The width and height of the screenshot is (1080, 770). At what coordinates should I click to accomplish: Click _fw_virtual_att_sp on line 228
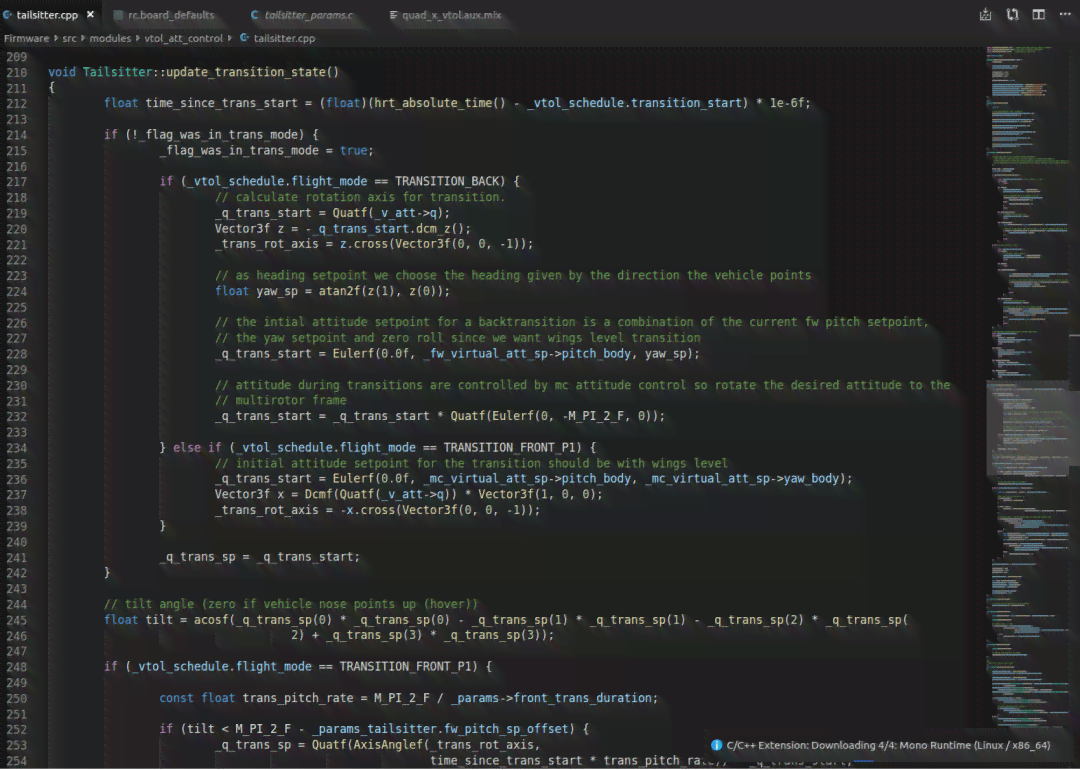tap(485, 354)
